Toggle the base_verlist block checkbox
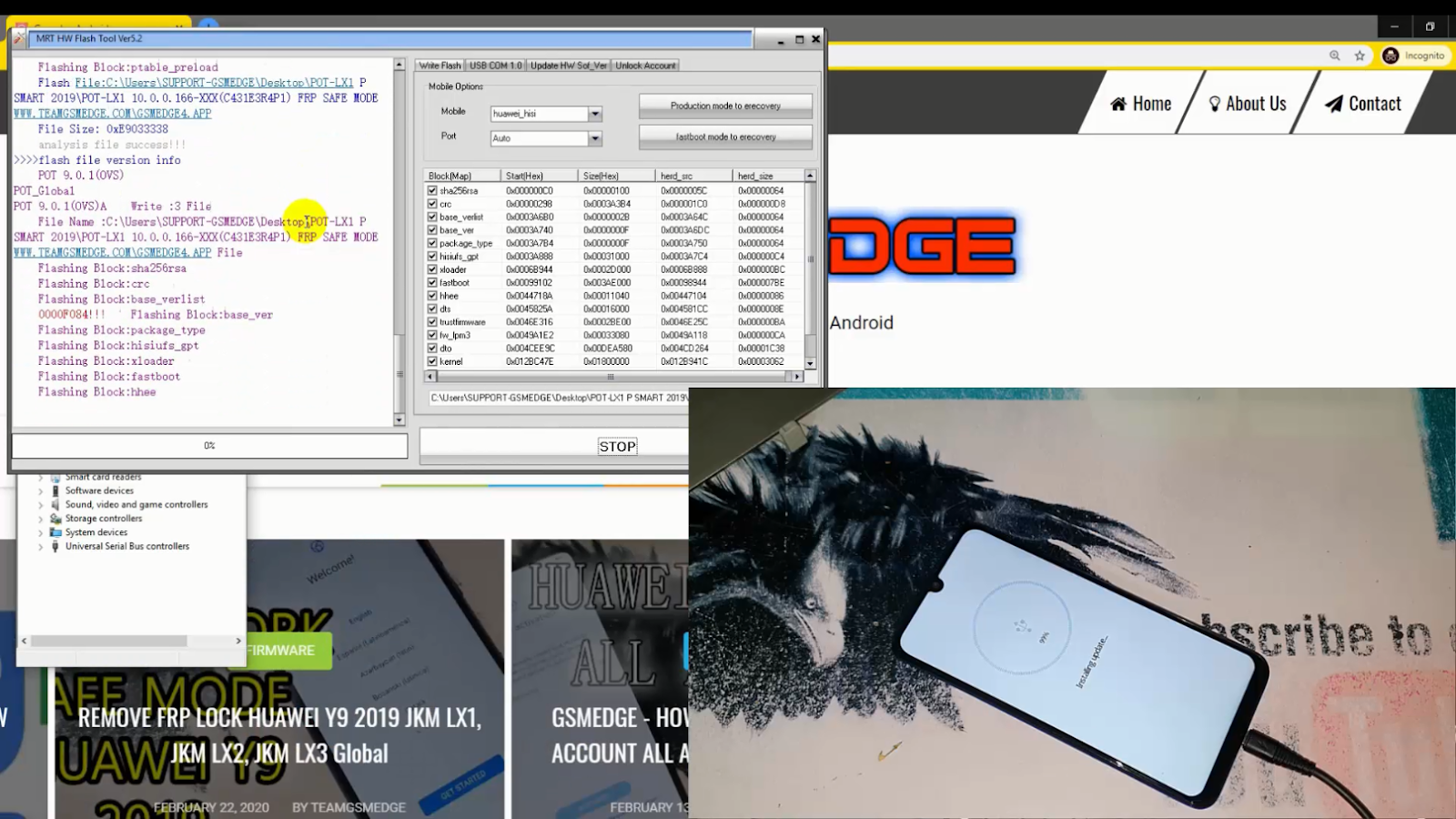Viewport: 1456px width, 819px height. pos(432,217)
